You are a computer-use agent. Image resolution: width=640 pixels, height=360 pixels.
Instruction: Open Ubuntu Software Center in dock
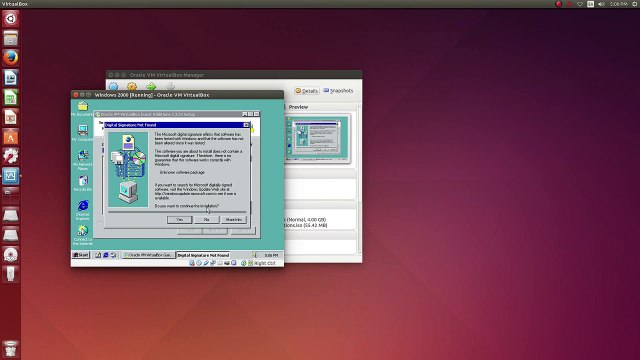[11, 136]
